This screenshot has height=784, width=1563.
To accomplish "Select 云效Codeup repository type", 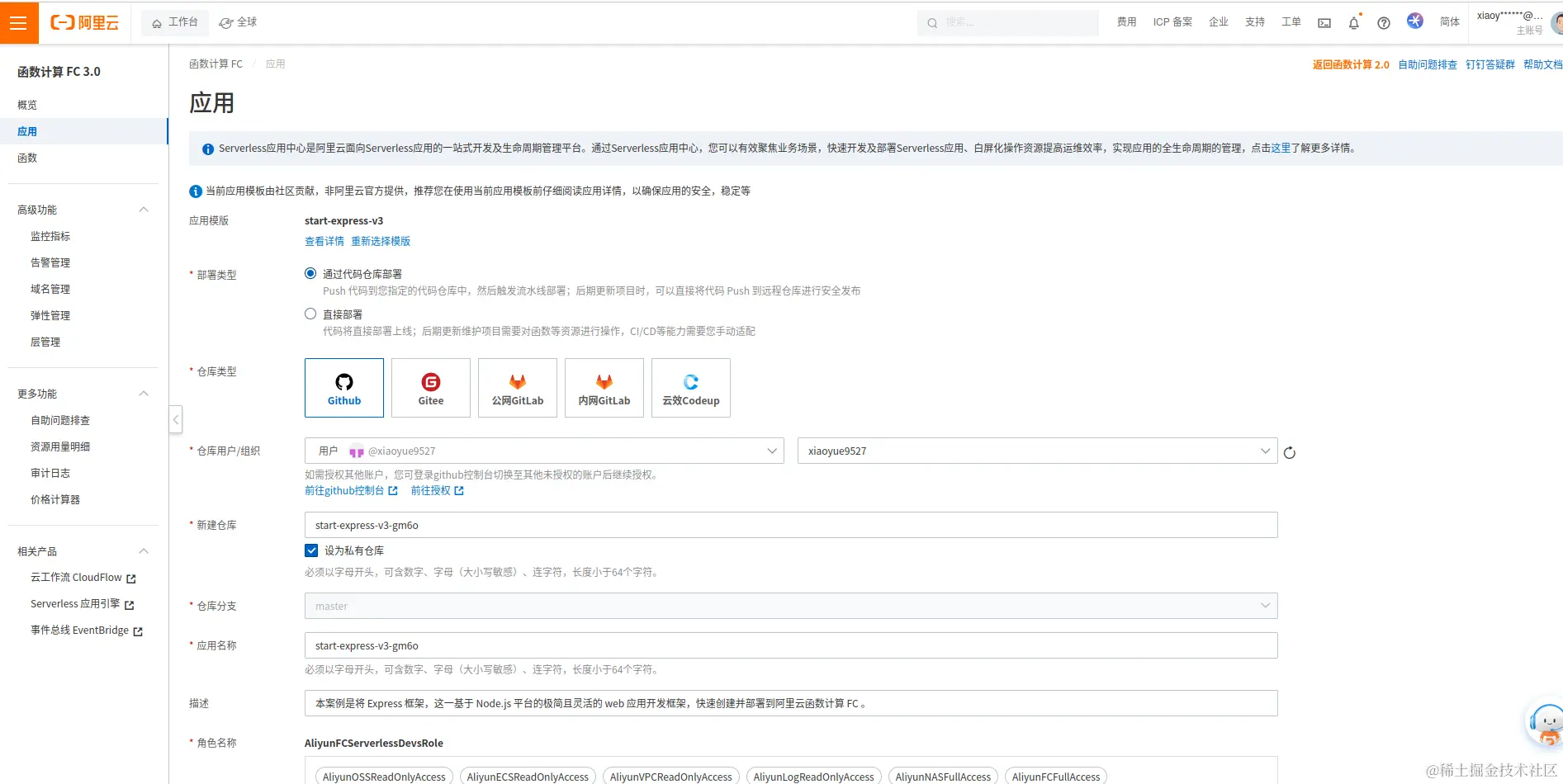I will click(690, 387).
